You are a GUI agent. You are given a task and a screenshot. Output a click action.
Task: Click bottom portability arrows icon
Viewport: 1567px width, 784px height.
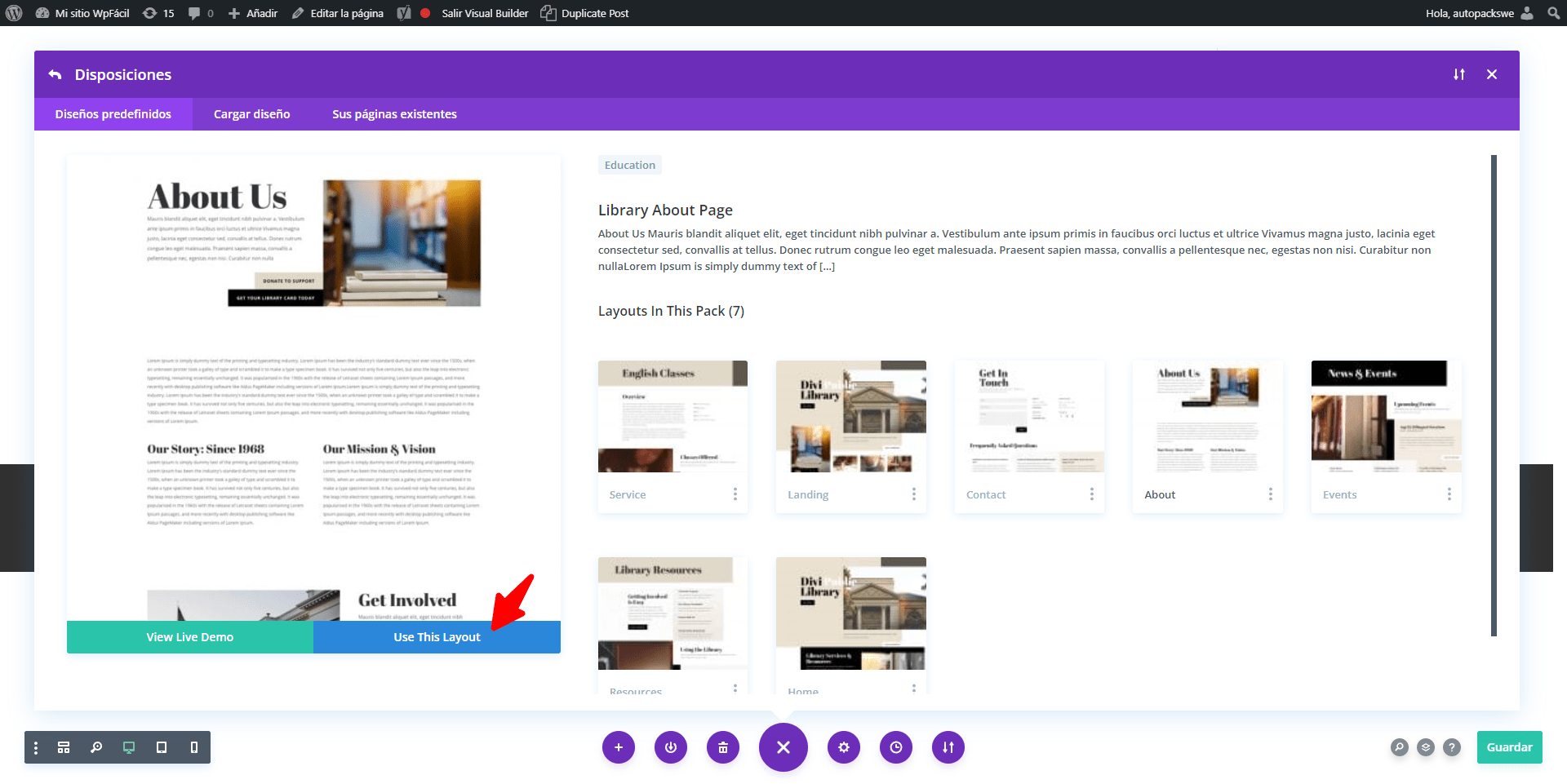948,747
